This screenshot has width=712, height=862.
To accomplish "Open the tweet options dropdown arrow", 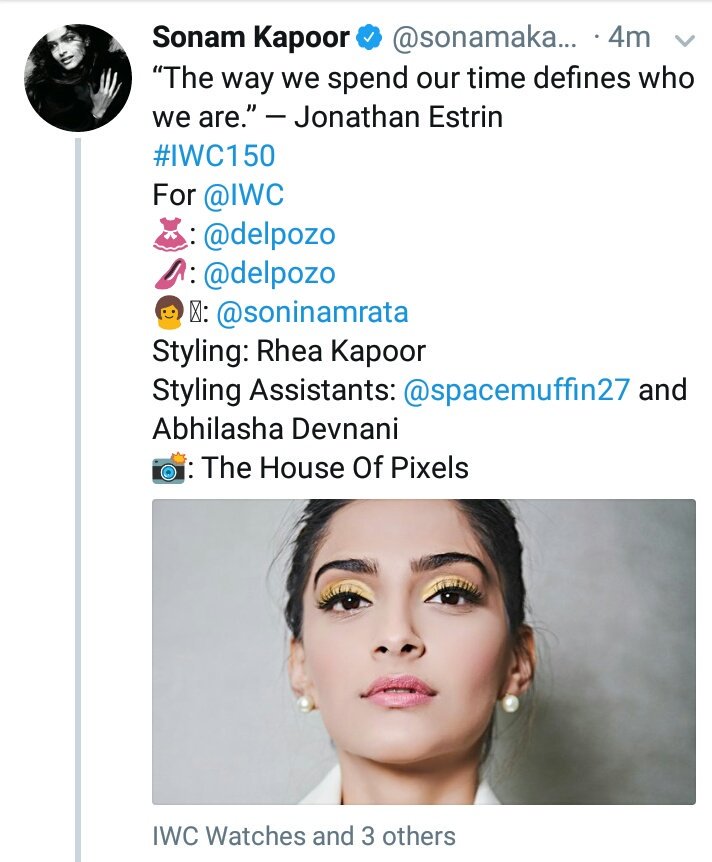I will (685, 41).
